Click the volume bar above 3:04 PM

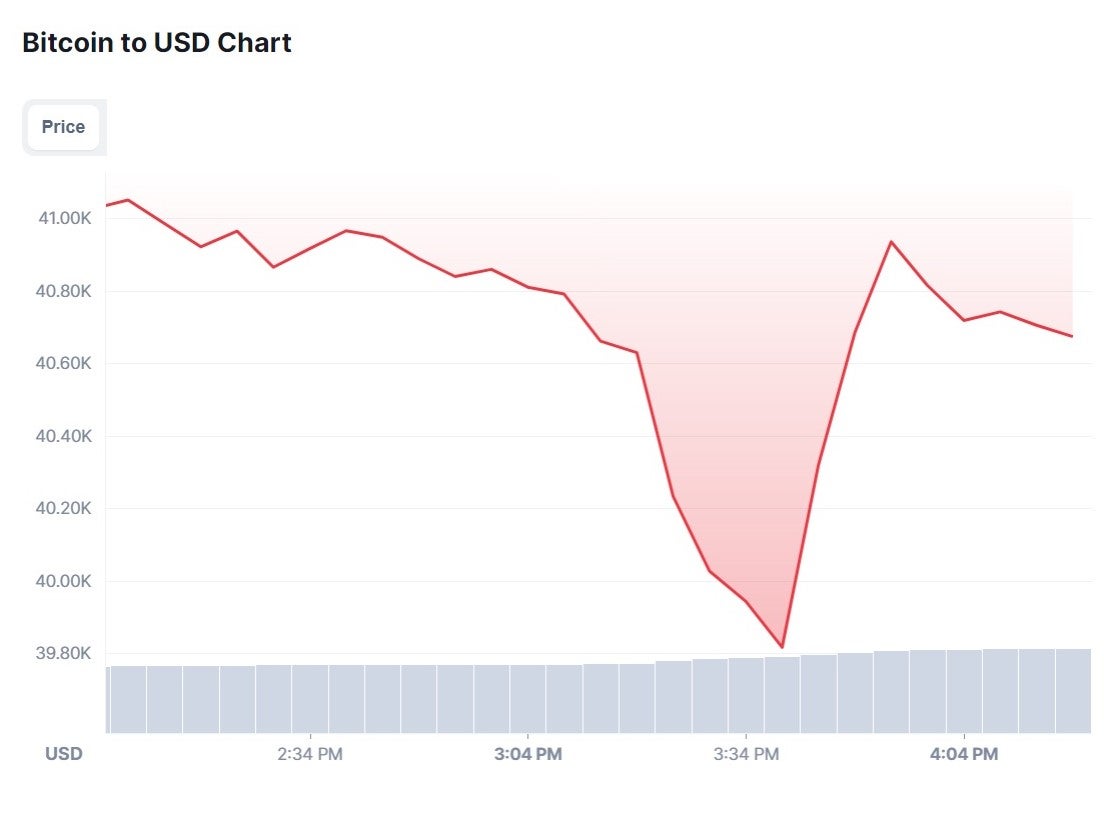point(528,699)
